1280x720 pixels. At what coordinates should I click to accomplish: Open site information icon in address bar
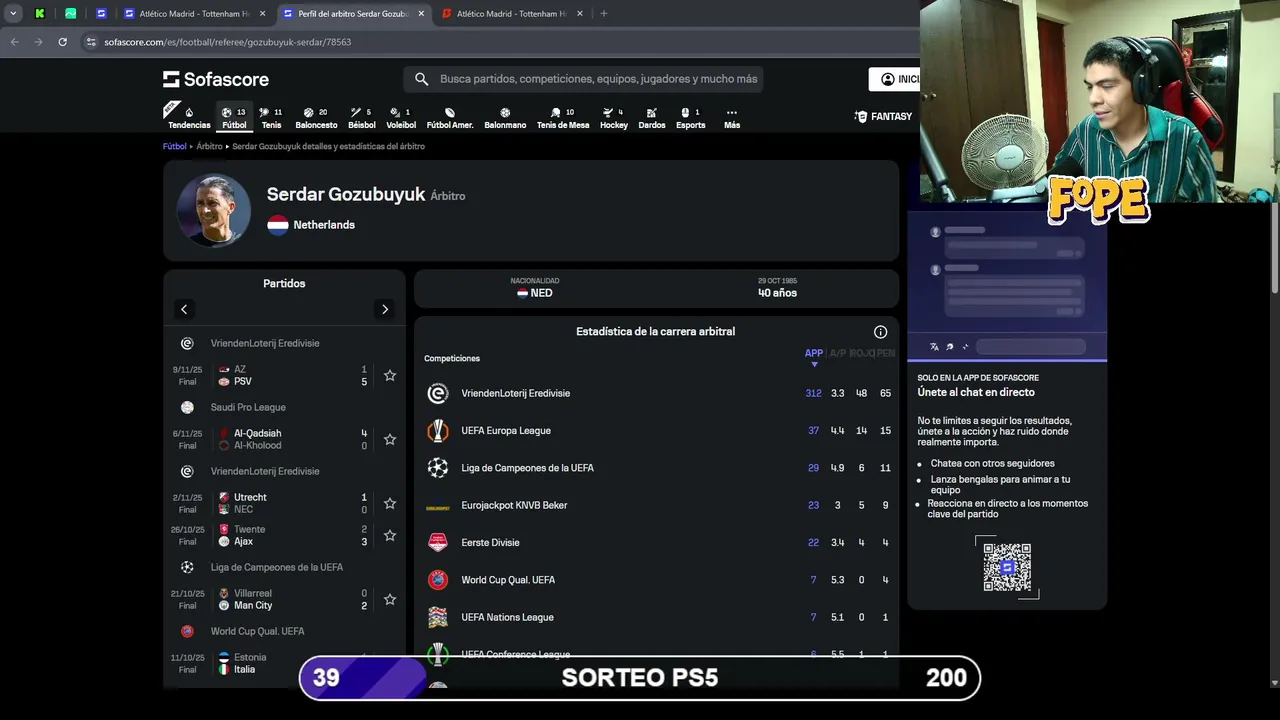91,42
